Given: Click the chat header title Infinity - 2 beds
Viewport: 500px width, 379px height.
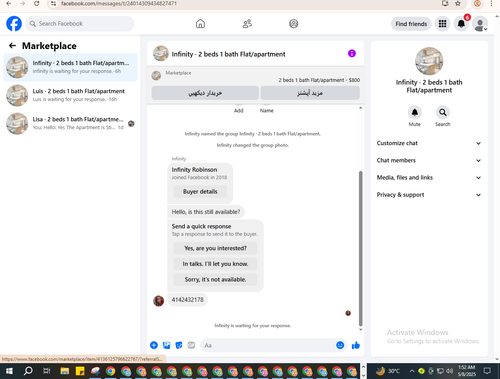Looking at the screenshot, I should (228, 54).
